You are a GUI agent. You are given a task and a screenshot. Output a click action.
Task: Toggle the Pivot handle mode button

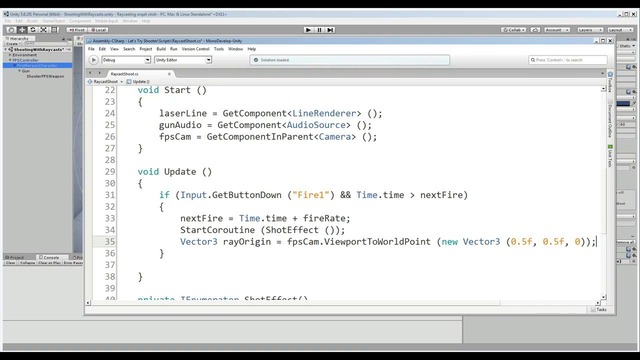pos(76,30)
